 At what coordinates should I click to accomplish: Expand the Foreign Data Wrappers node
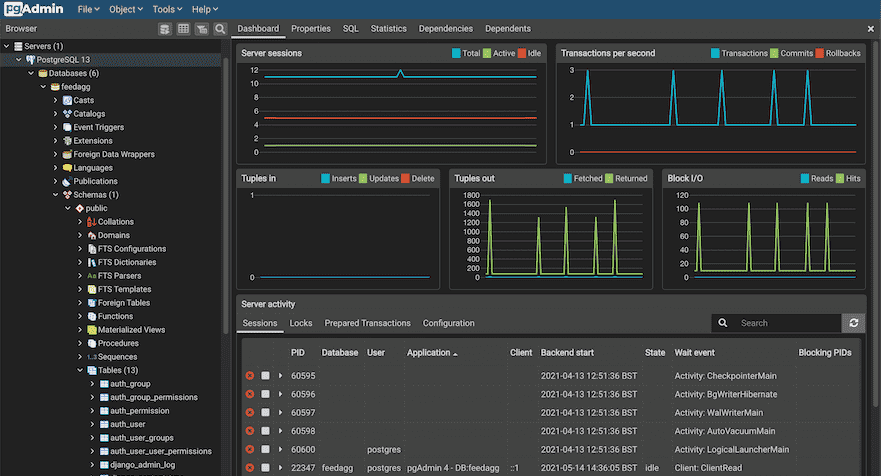55,154
